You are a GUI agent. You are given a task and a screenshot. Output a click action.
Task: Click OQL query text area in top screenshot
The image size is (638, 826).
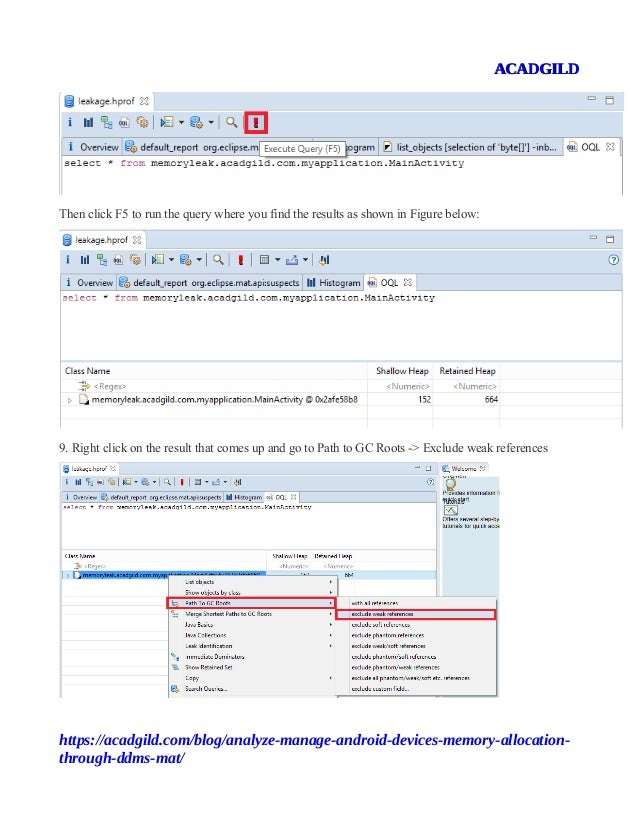tap(341, 176)
